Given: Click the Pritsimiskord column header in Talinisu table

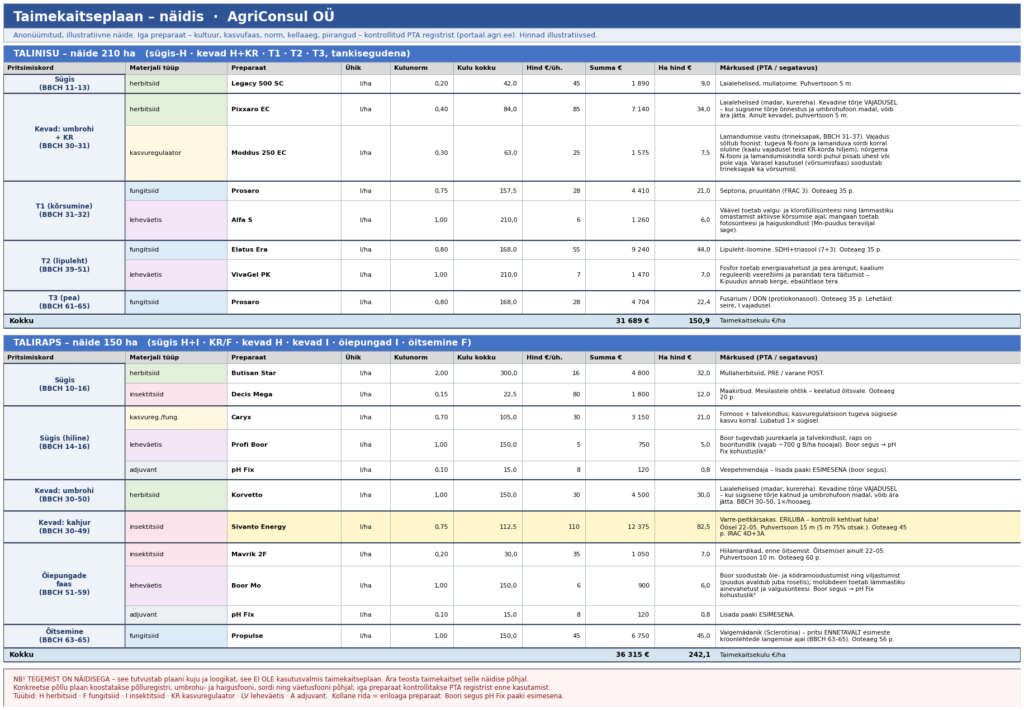Looking at the screenshot, I should tap(65, 68).
